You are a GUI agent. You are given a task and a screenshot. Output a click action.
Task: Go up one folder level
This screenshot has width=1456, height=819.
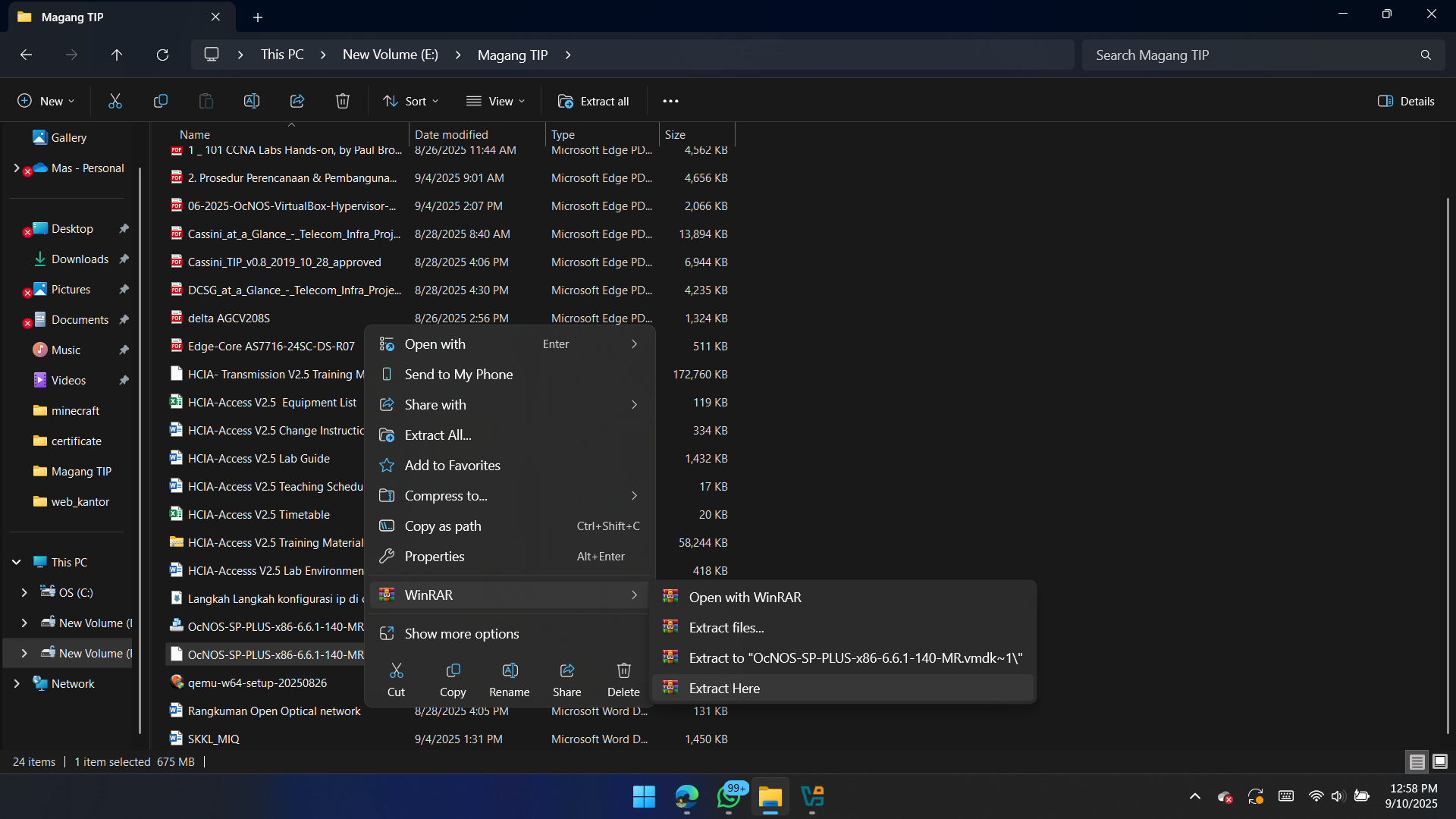coord(117,55)
